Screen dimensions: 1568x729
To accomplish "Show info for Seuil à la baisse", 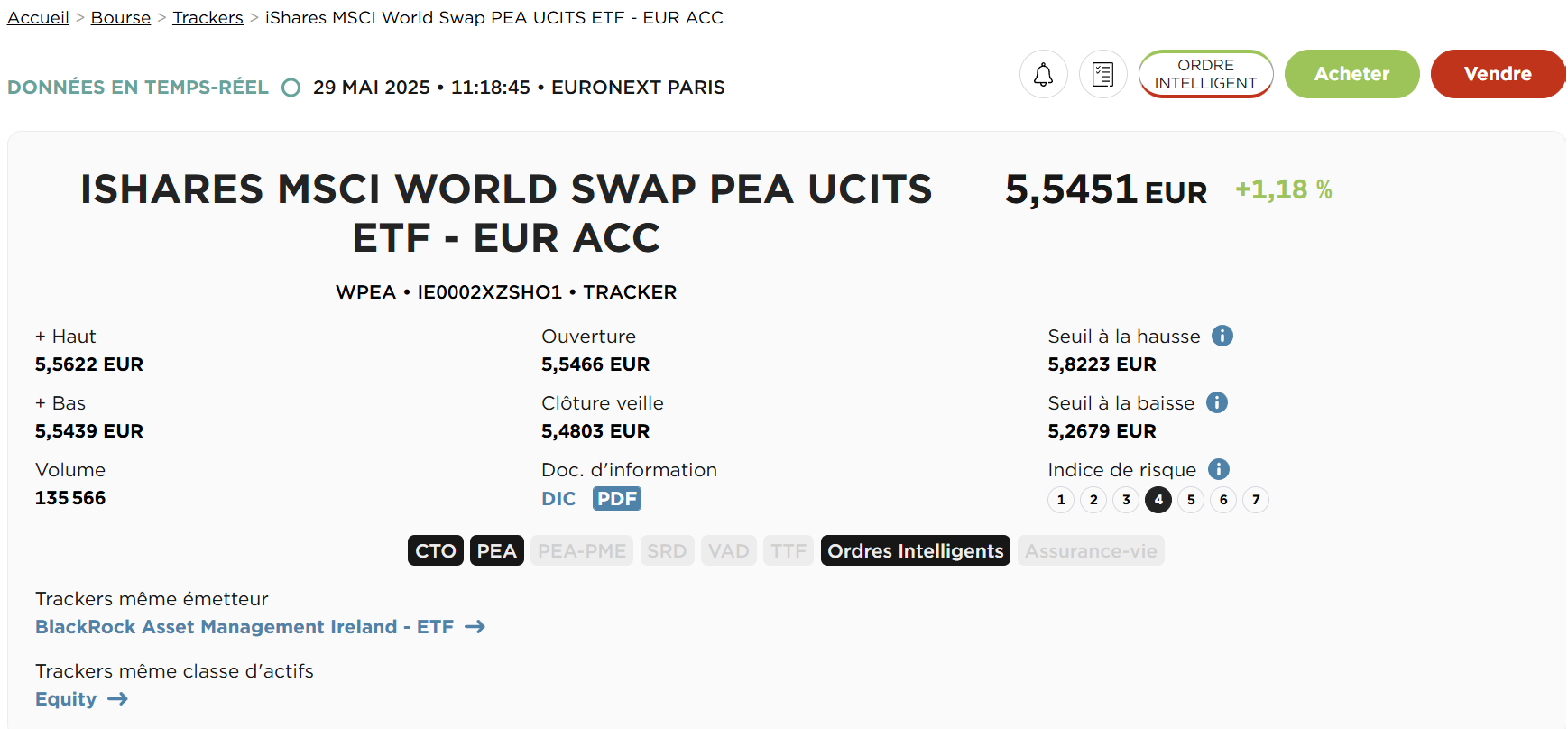I will pos(1217,402).
